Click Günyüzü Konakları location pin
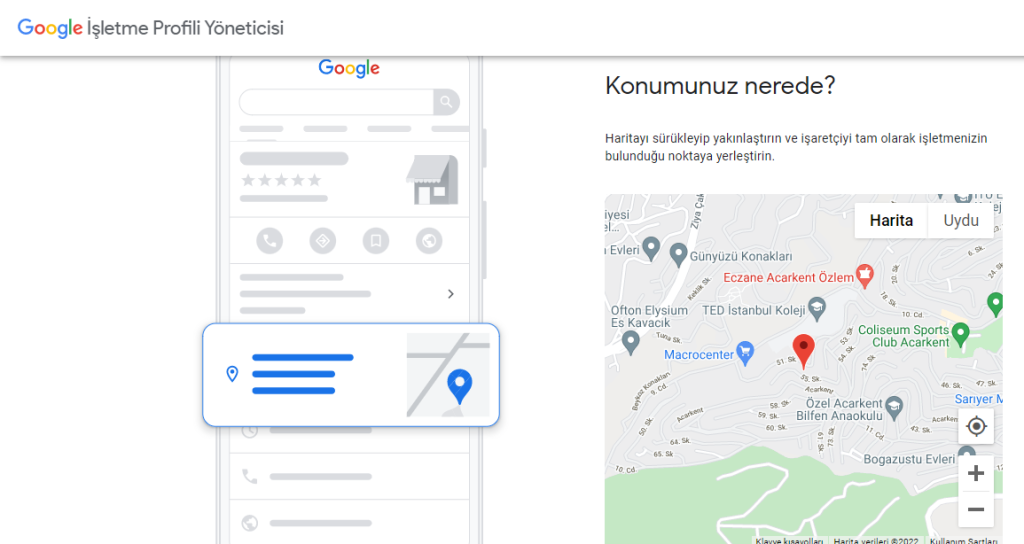This screenshot has height=544, width=1024. coord(679,255)
